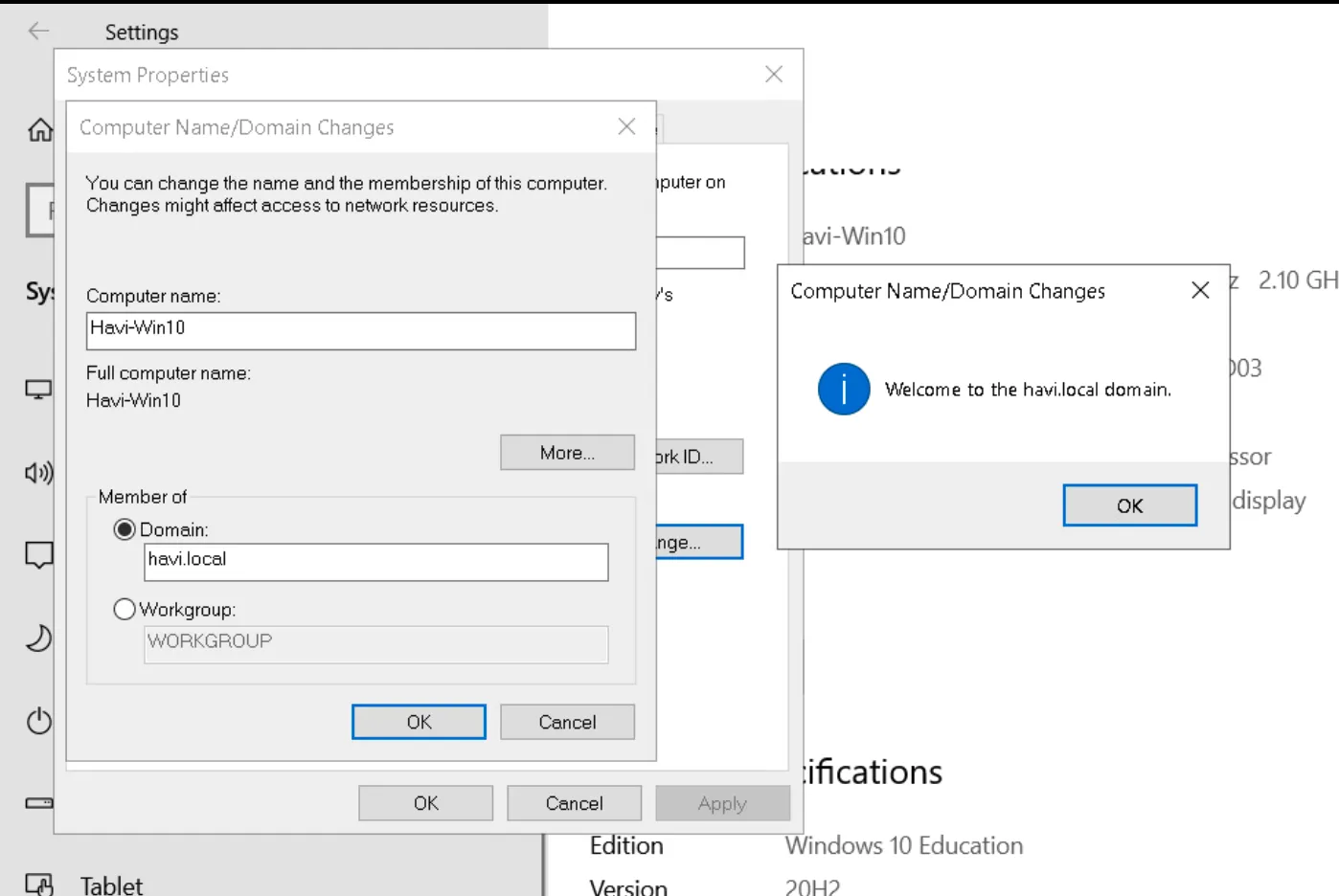Click the havi.local domain text field
This screenshot has width=1339, height=896.
click(x=375, y=562)
